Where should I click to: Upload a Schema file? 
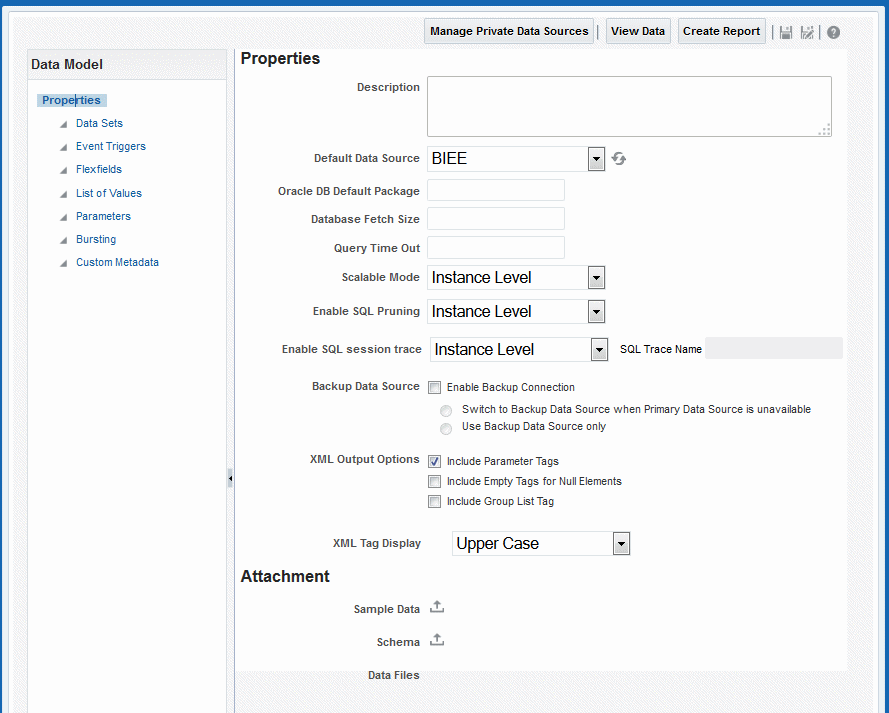[436, 640]
